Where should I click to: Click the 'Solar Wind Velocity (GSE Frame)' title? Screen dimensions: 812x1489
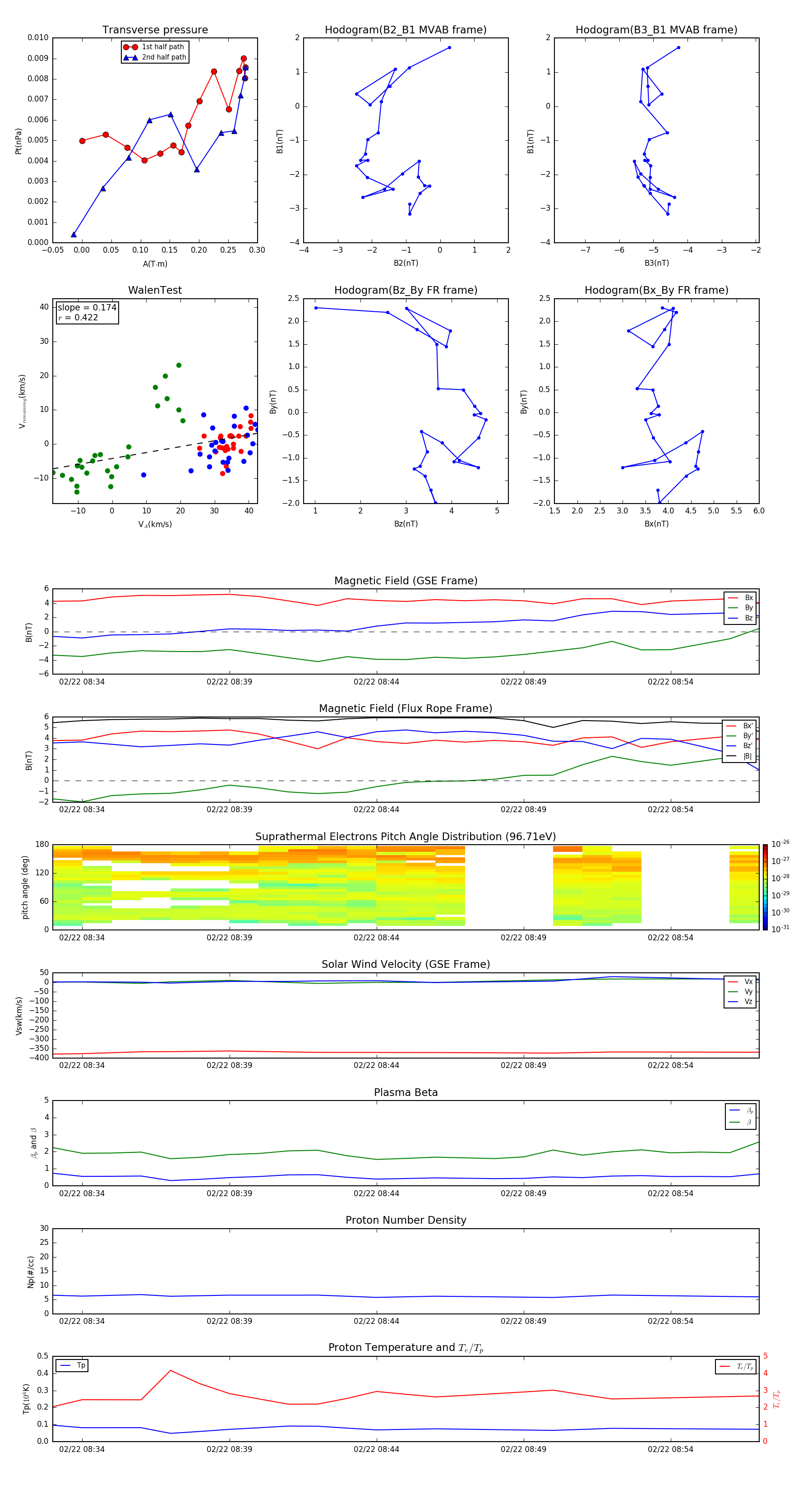pyautogui.click(x=406, y=964)
